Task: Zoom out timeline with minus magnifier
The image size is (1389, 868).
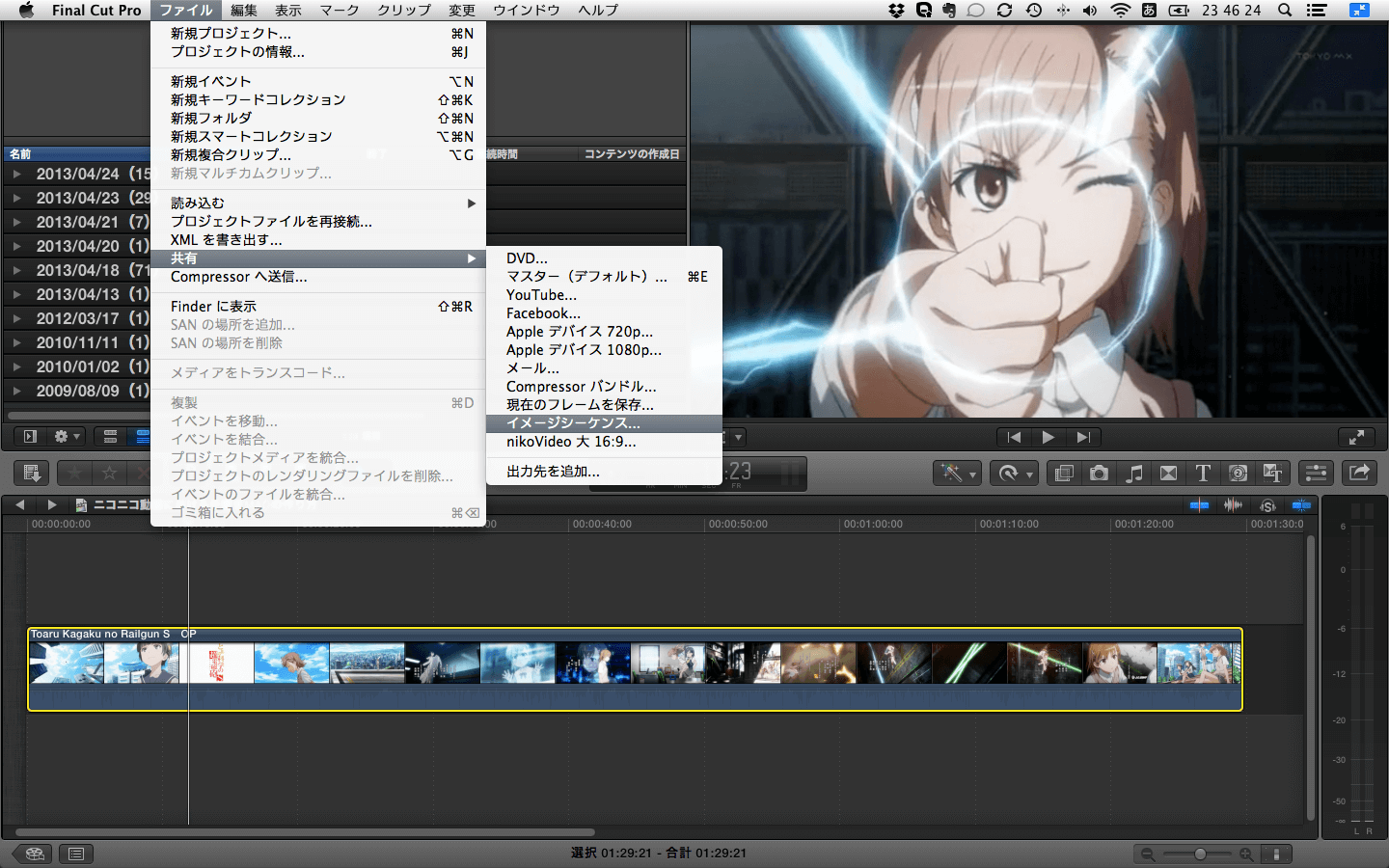Action: click(x=1148, y=854)
